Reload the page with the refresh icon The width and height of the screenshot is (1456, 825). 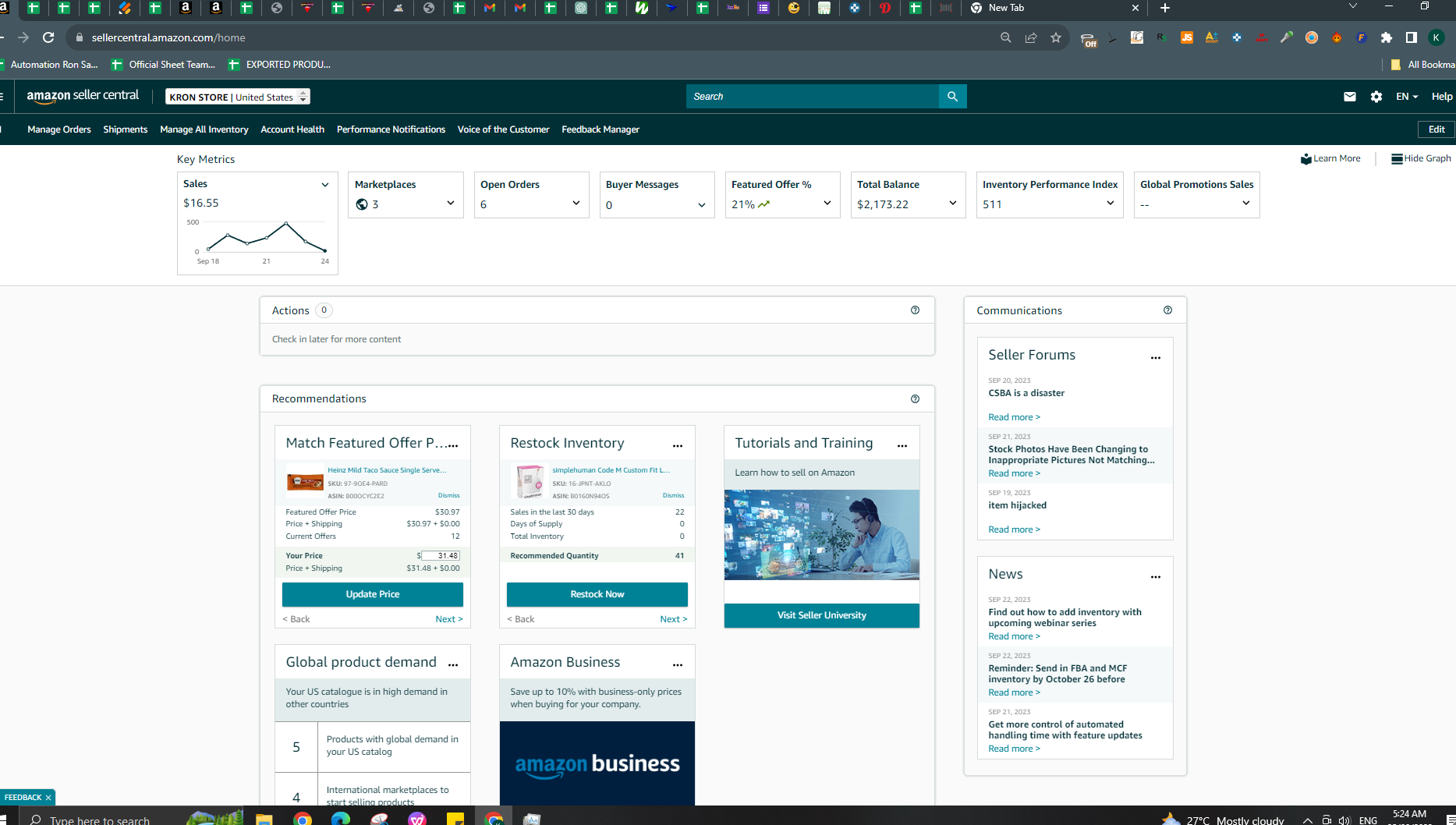click(48, 37)
